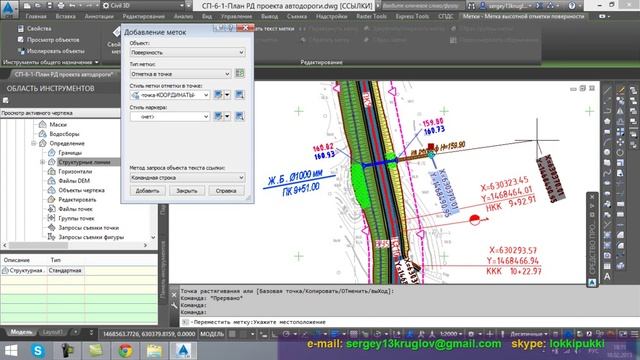The width and height of the screenshot is (640, 360).
Task: Switch to the 'Аннотации' ribbon tab
Action: pyautogui.click(x=99, y=16)
